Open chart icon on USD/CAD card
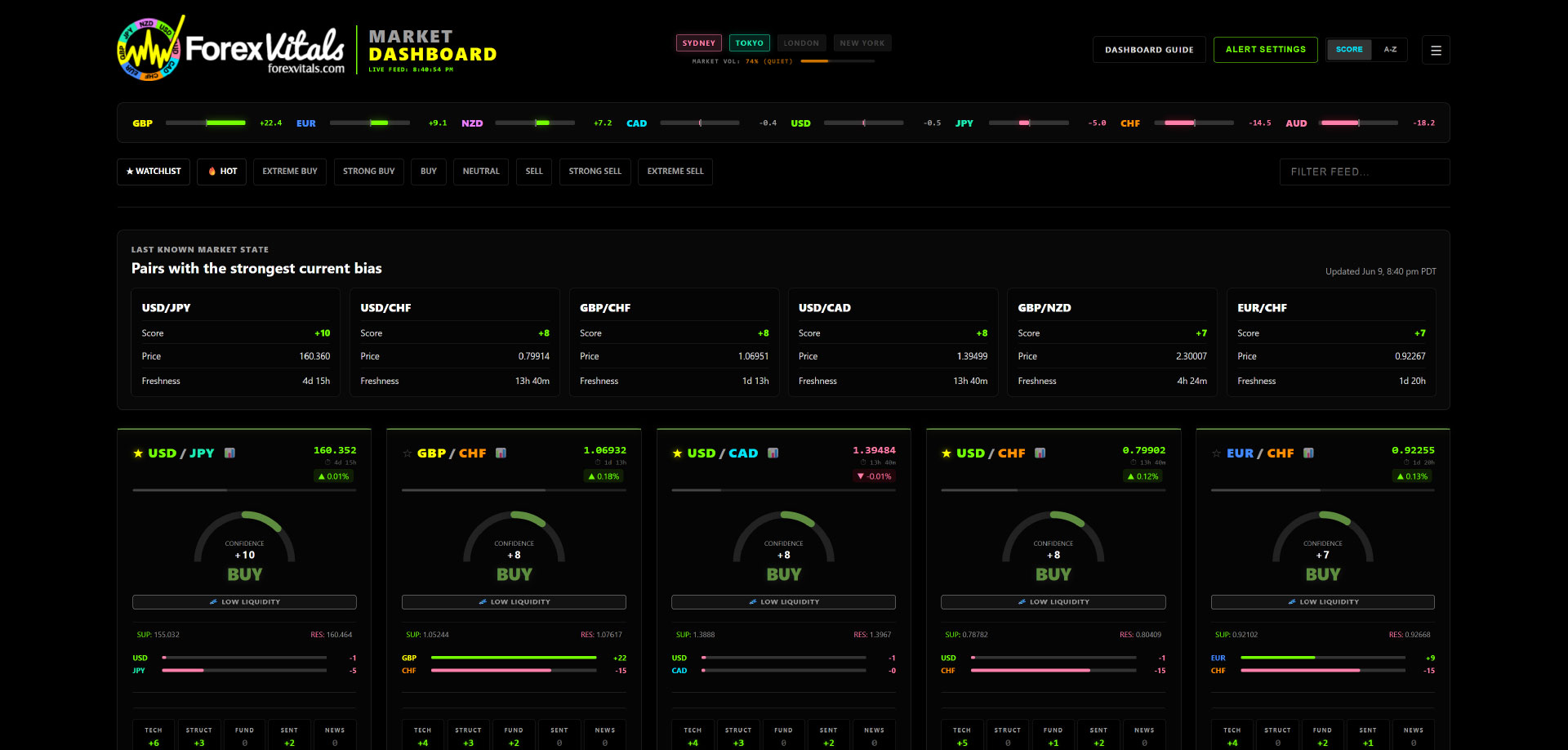Screen dimensions: 1568x750 [773, 453]
